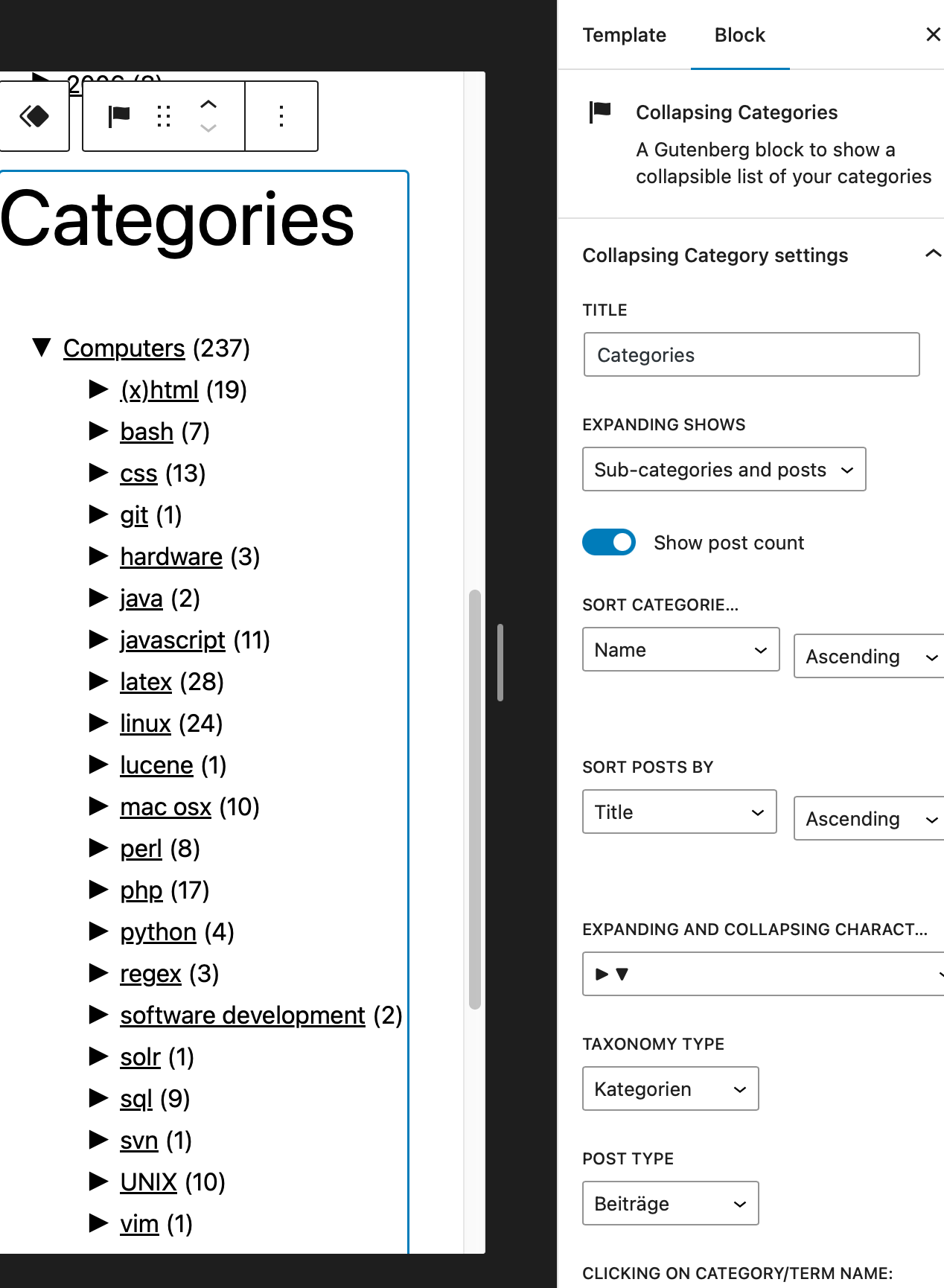Open the software development category link
Screen dimensions: 944x1288
[x=243, y=1016]
